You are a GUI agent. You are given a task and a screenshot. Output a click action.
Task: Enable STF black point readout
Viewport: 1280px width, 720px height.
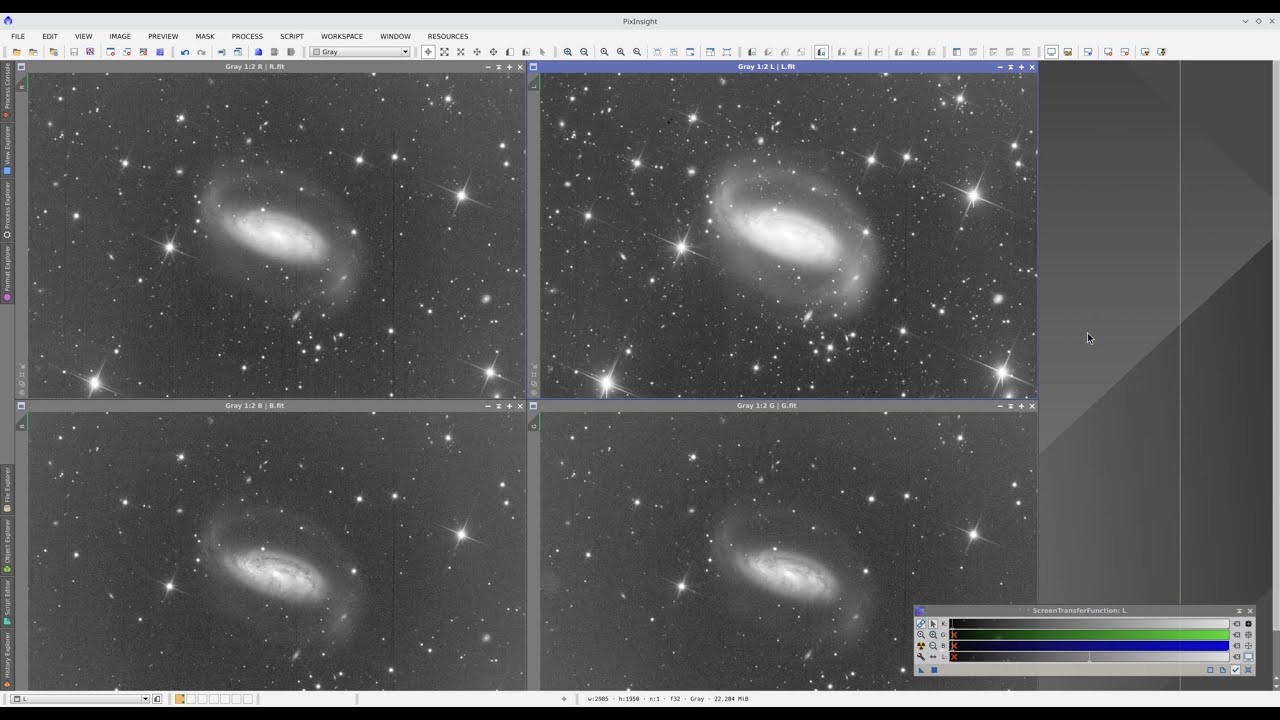(x=1248, y=623)
